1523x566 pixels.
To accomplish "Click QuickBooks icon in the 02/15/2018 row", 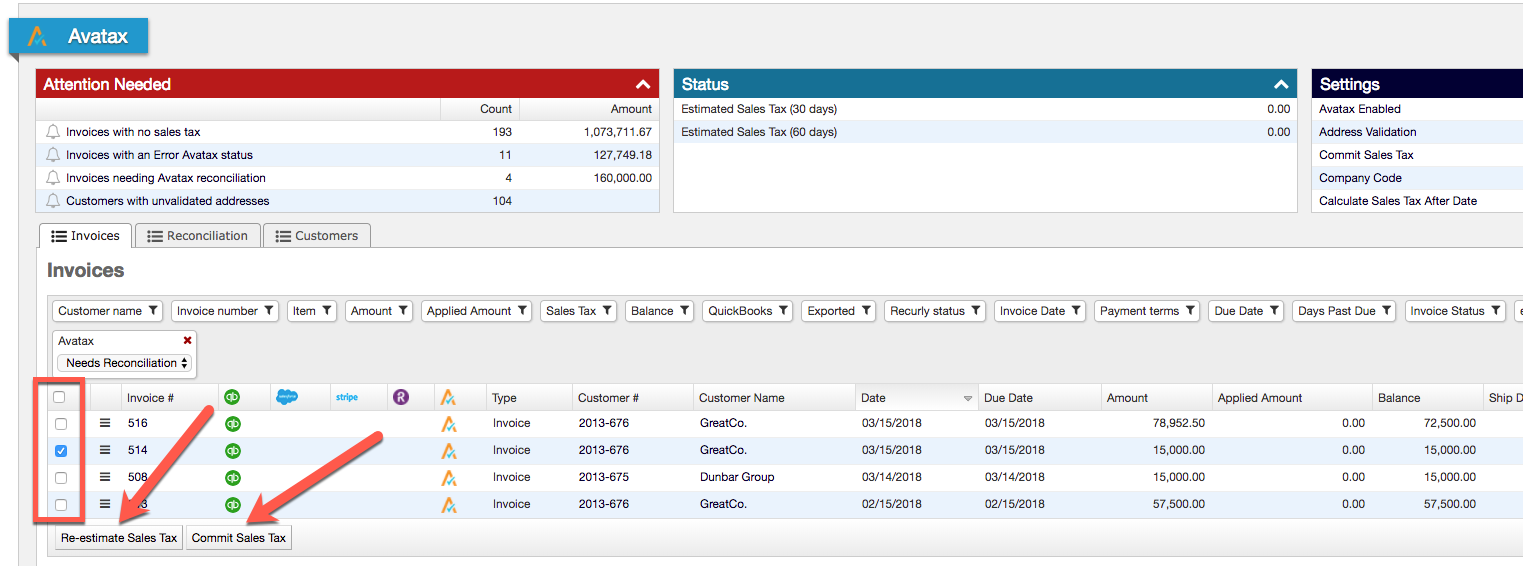I will click(x=233, y=505).
